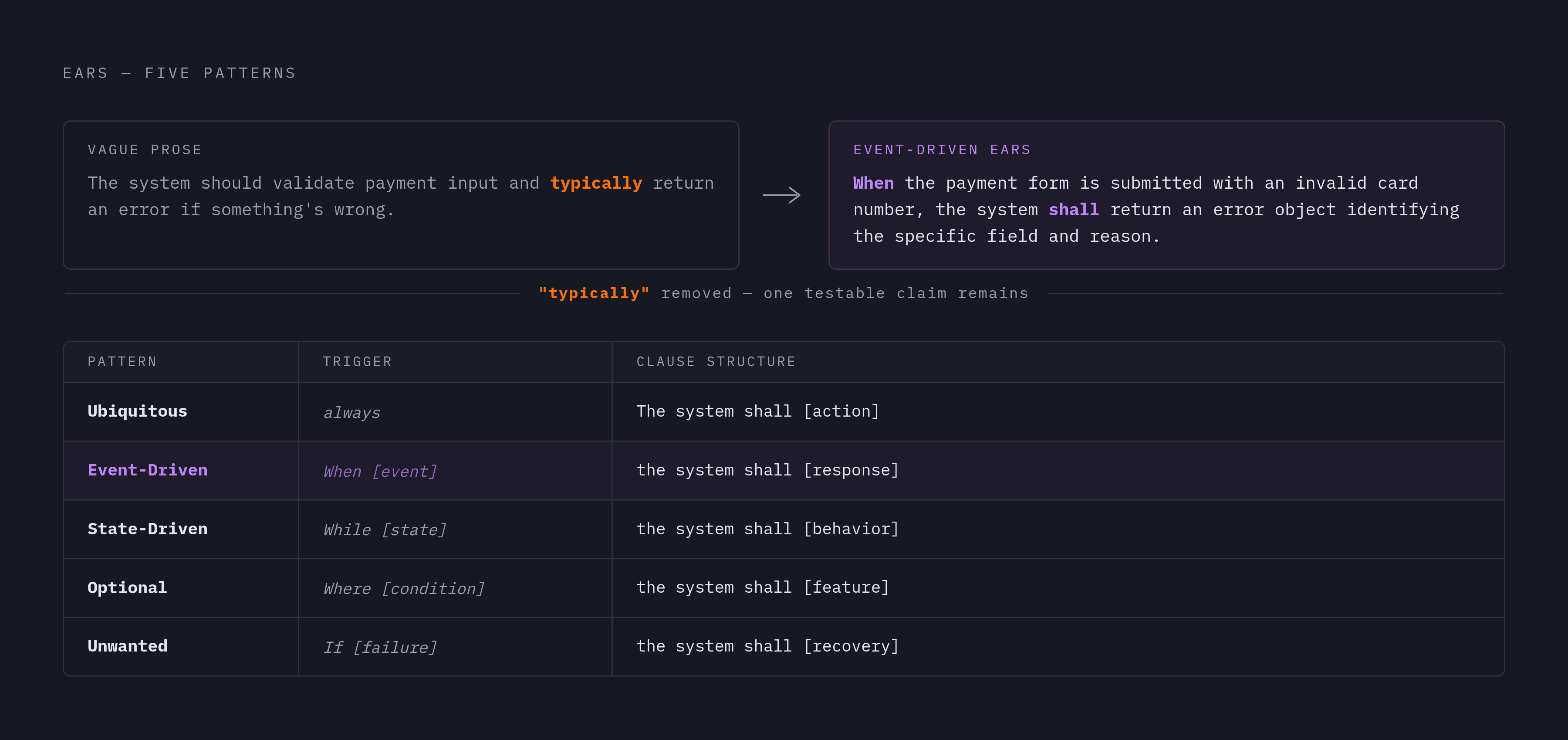Click the purple 'shall' keyword in the EARS box
The width and height of the screenshot is (1568, 740).
pos(1074,210)
